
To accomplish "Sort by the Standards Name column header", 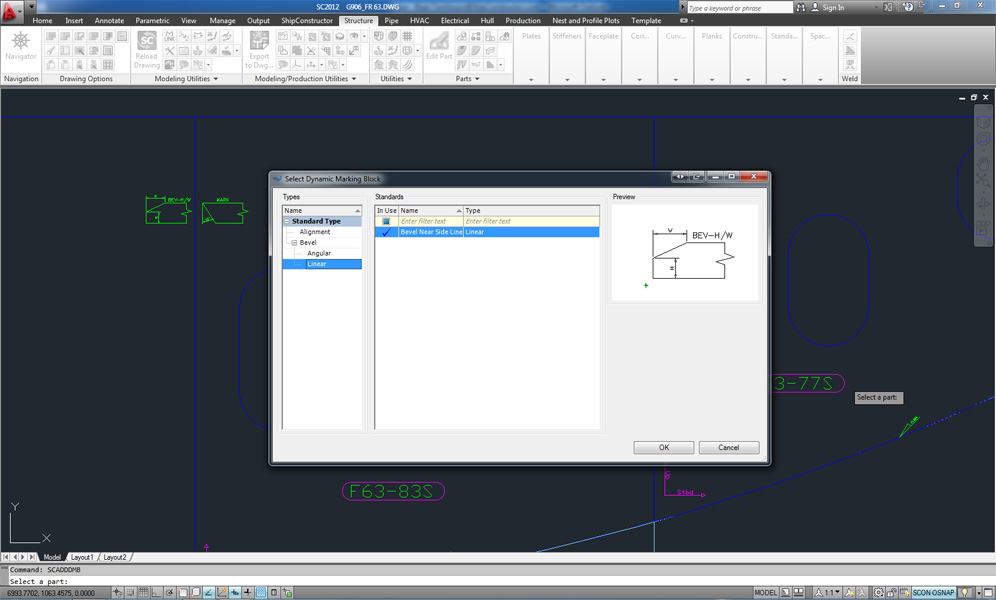I will (x=431, y=211).
